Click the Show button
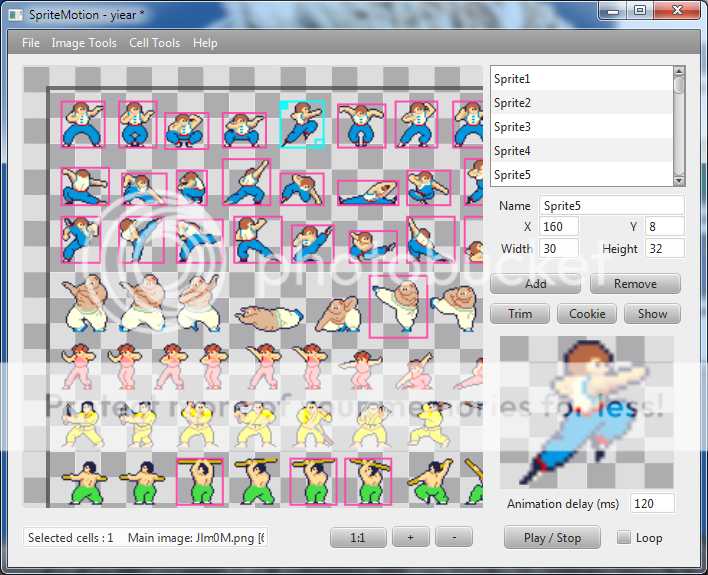 coord(652,313)
